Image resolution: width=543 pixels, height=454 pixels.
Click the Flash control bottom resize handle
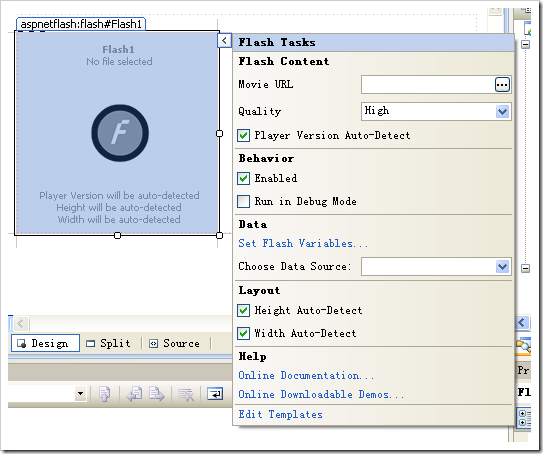click(117, 235)
